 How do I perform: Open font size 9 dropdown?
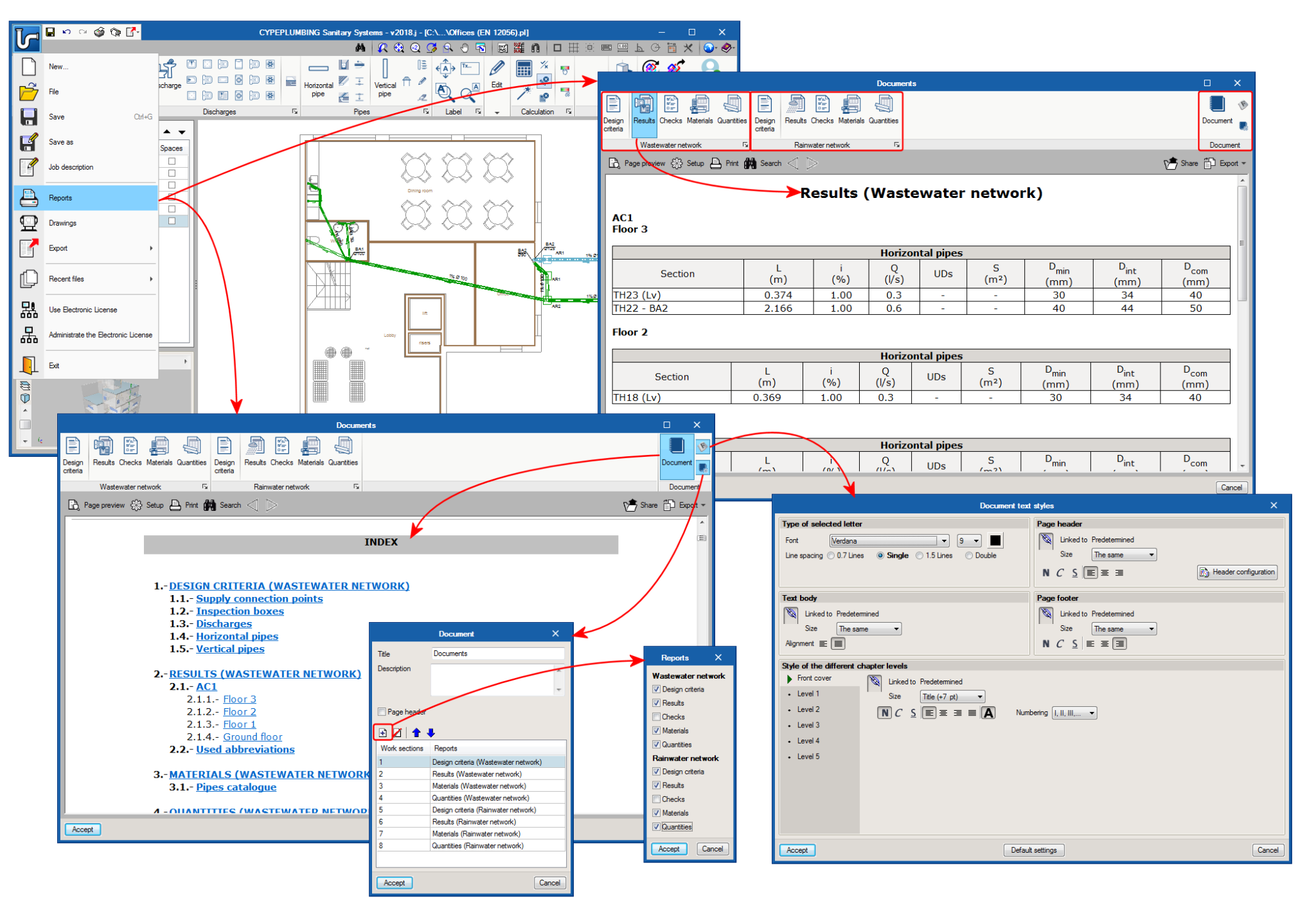click(969, 541)
